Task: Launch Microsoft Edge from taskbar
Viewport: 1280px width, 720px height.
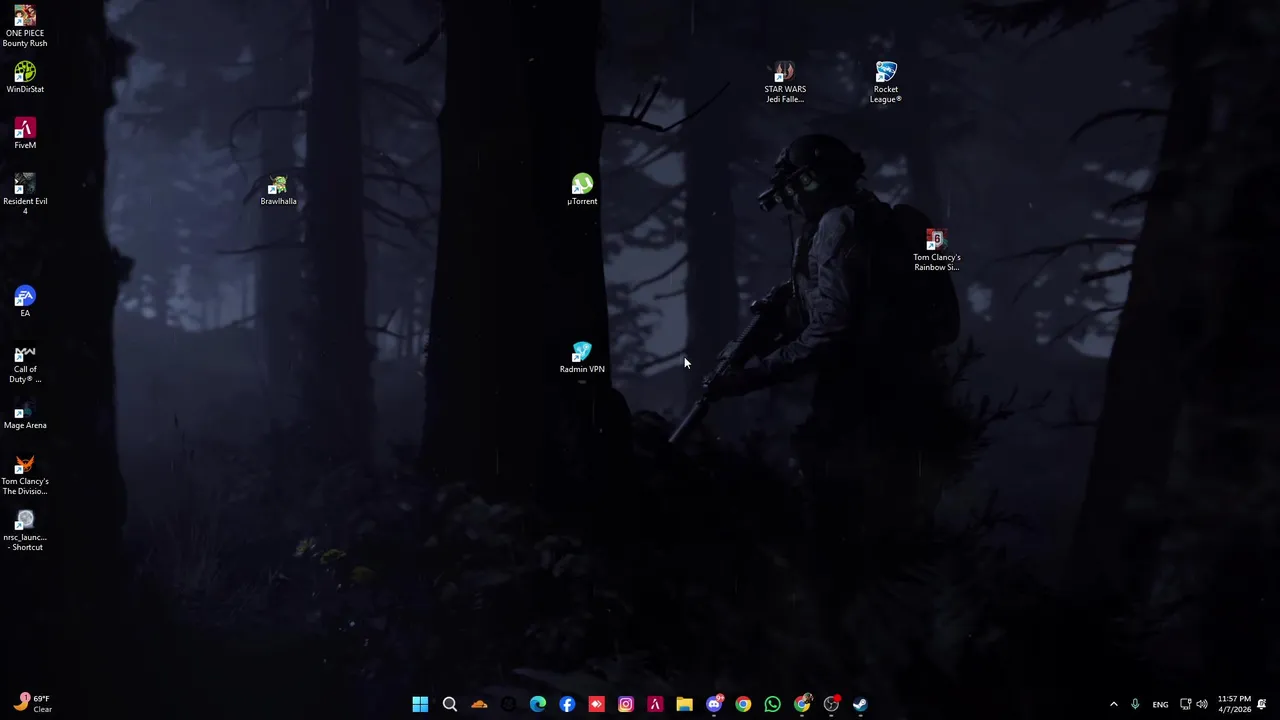Action: pos(538,704)
